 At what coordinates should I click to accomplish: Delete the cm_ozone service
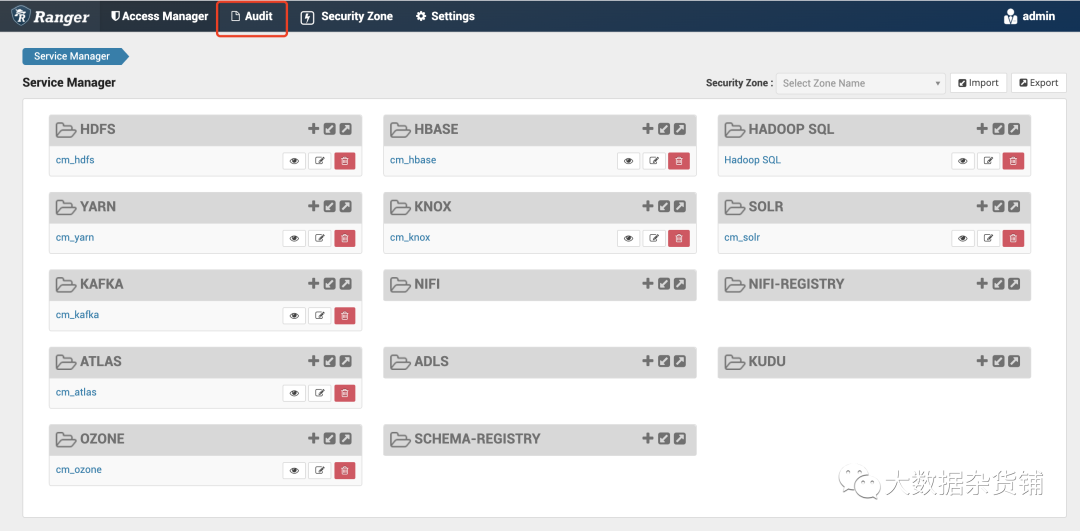pyautogui.click(x=345, y=470)
